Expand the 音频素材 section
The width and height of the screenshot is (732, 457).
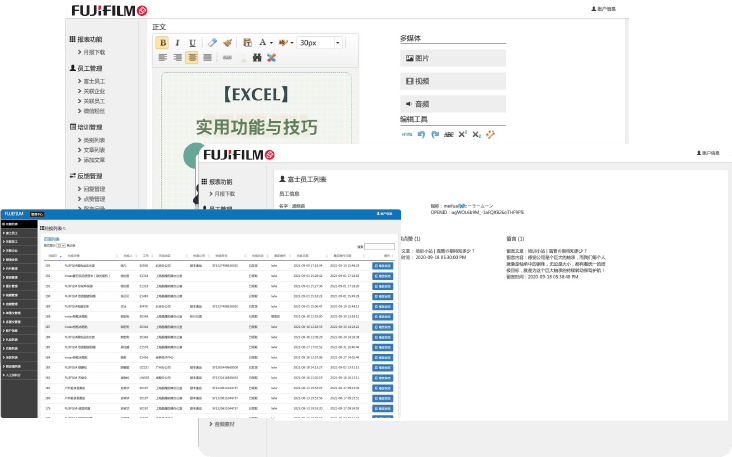click(226, 424)
